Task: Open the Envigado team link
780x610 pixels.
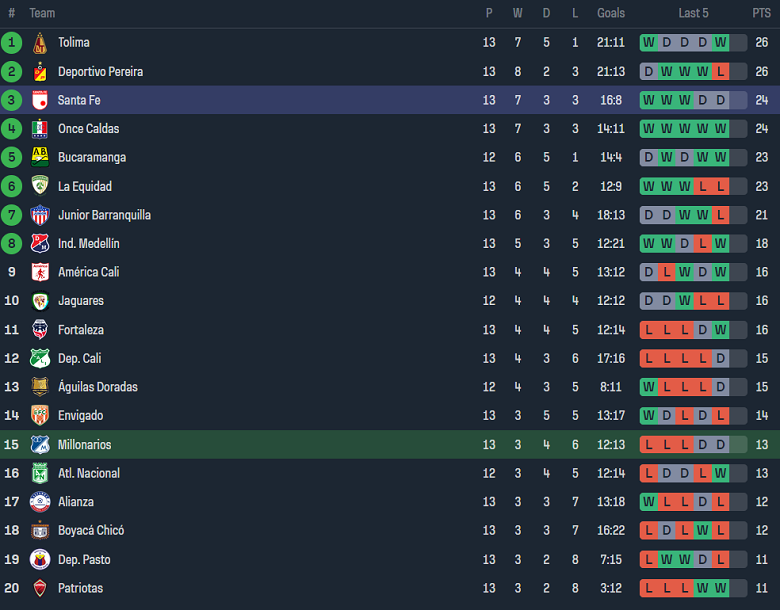Action: point(80,416)
